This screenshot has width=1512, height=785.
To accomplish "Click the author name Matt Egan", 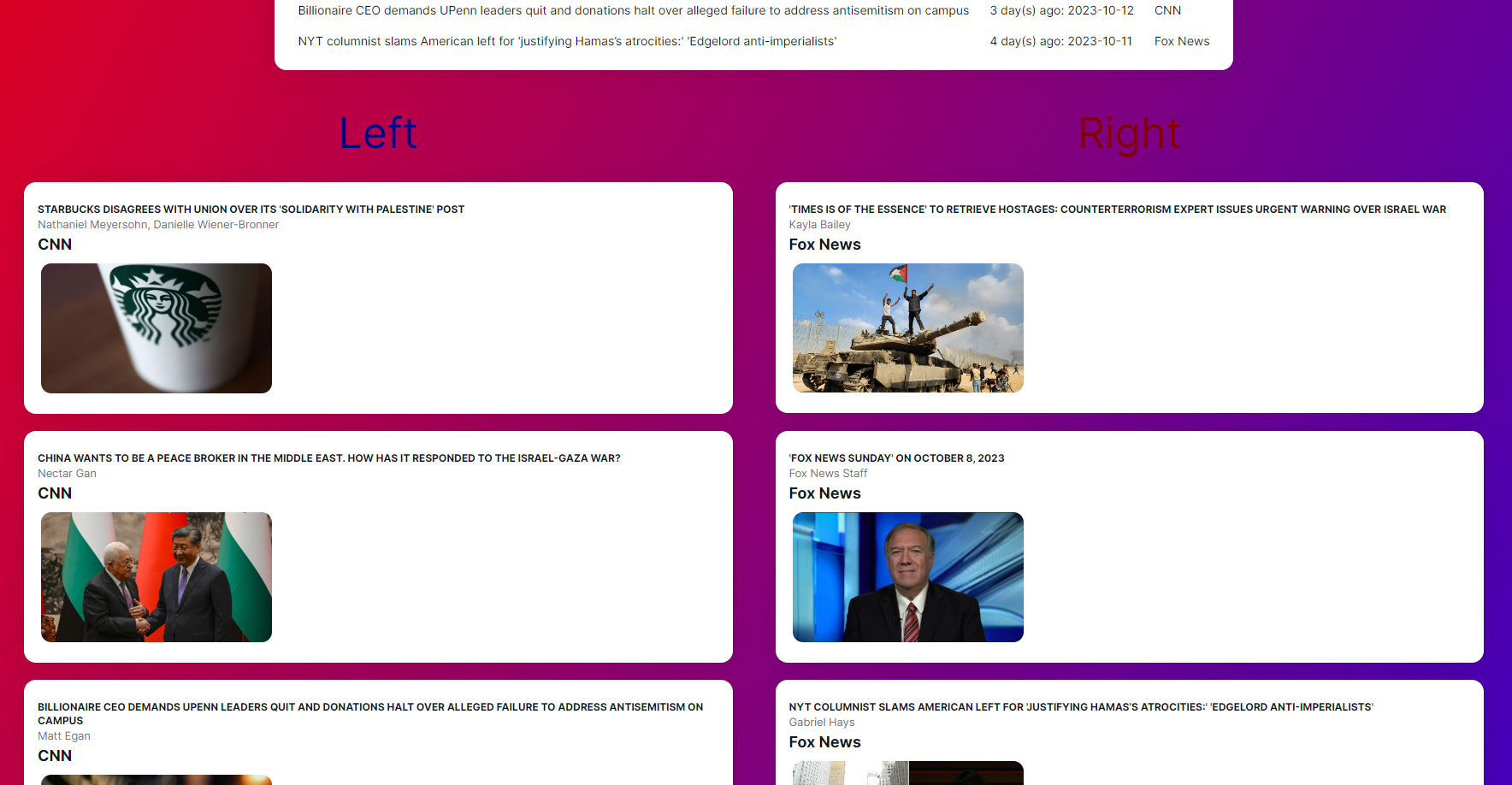I will coord(64,736).
